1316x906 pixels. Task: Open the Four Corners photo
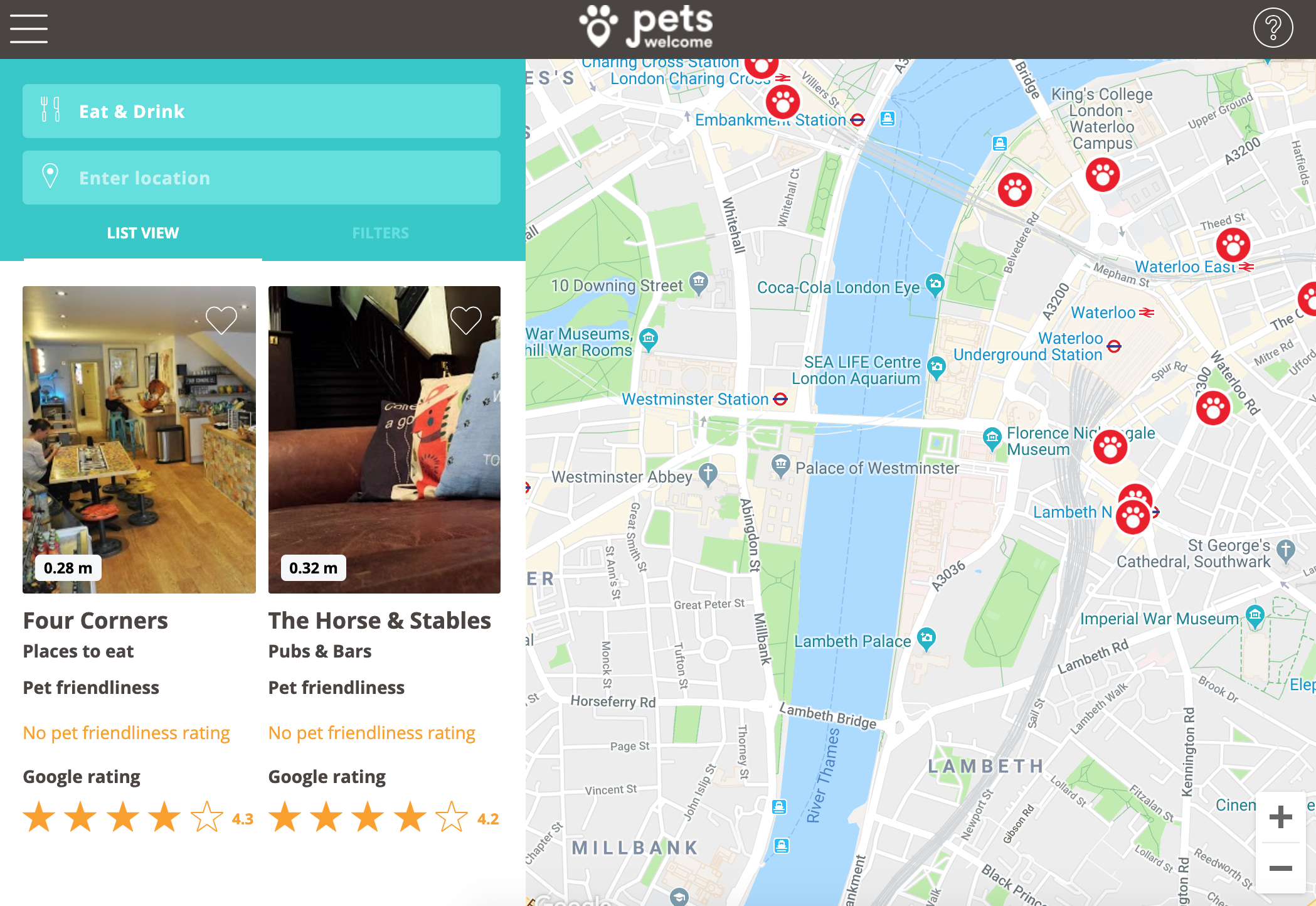pos(139,440)
